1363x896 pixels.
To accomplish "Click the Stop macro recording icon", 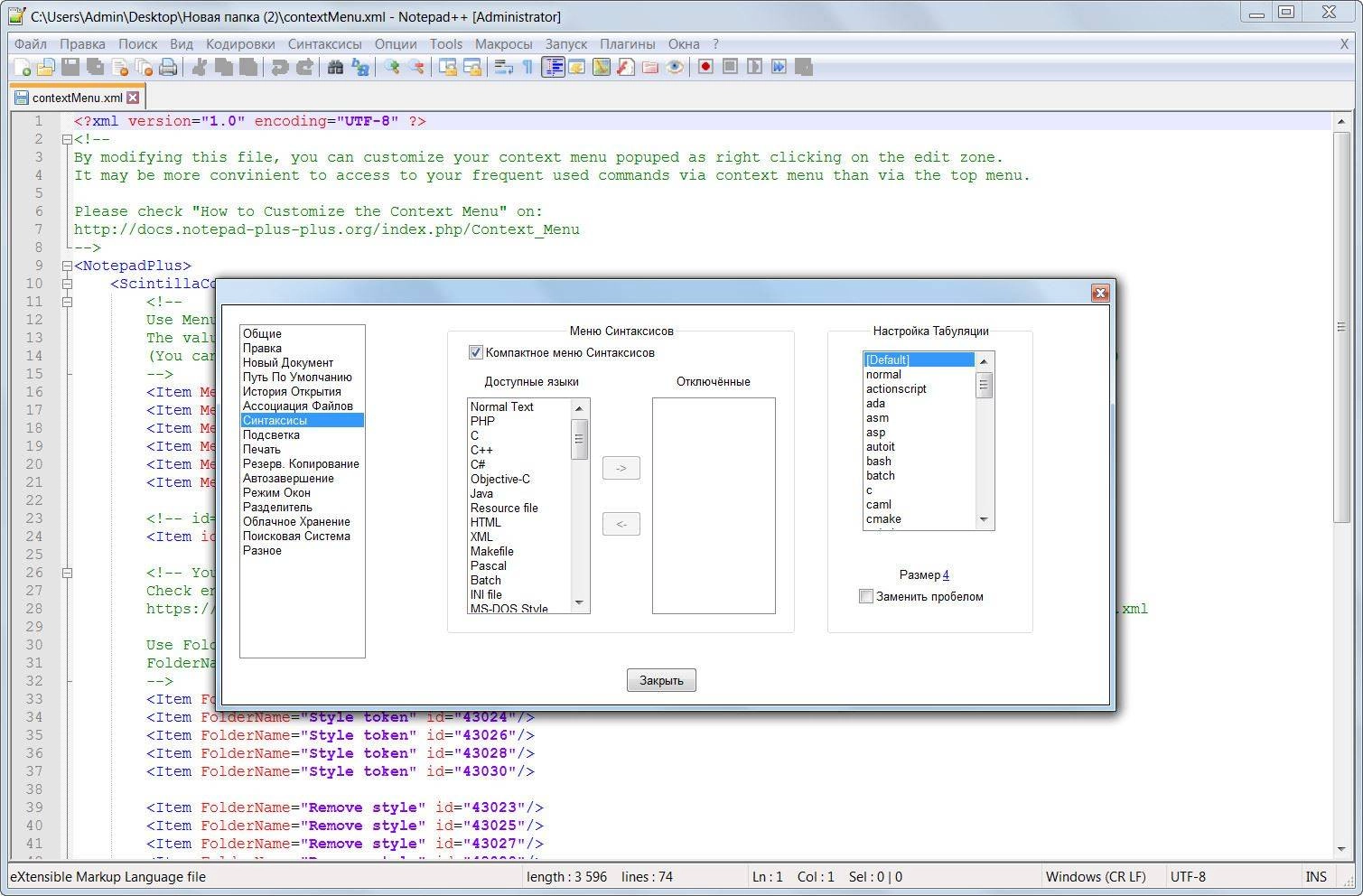I will click(x=730, y=67).
